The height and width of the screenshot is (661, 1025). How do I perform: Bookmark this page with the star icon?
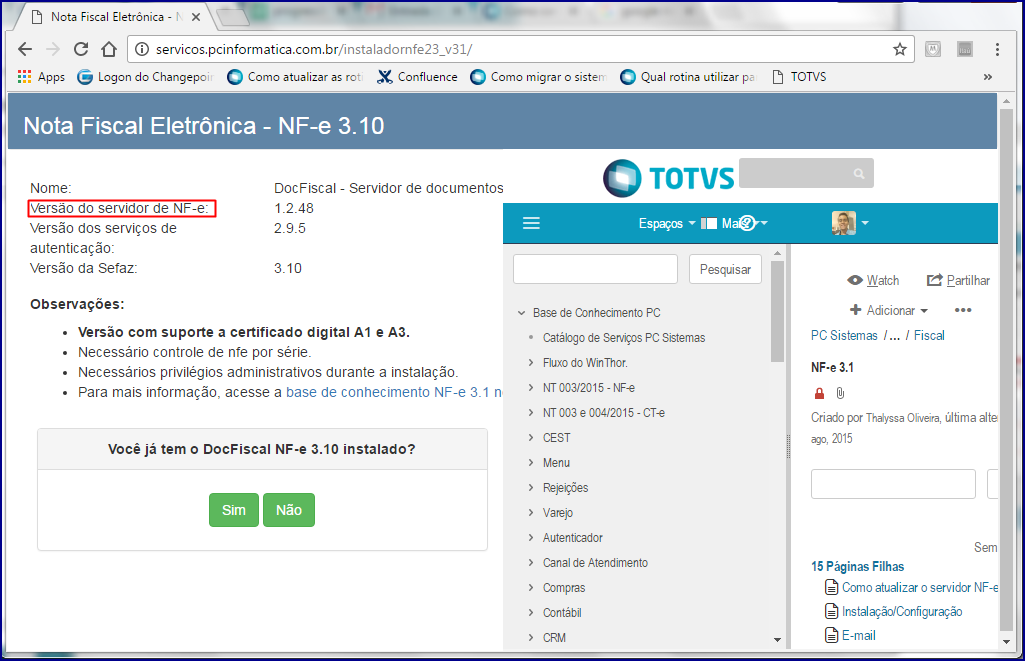click(899, 49)
